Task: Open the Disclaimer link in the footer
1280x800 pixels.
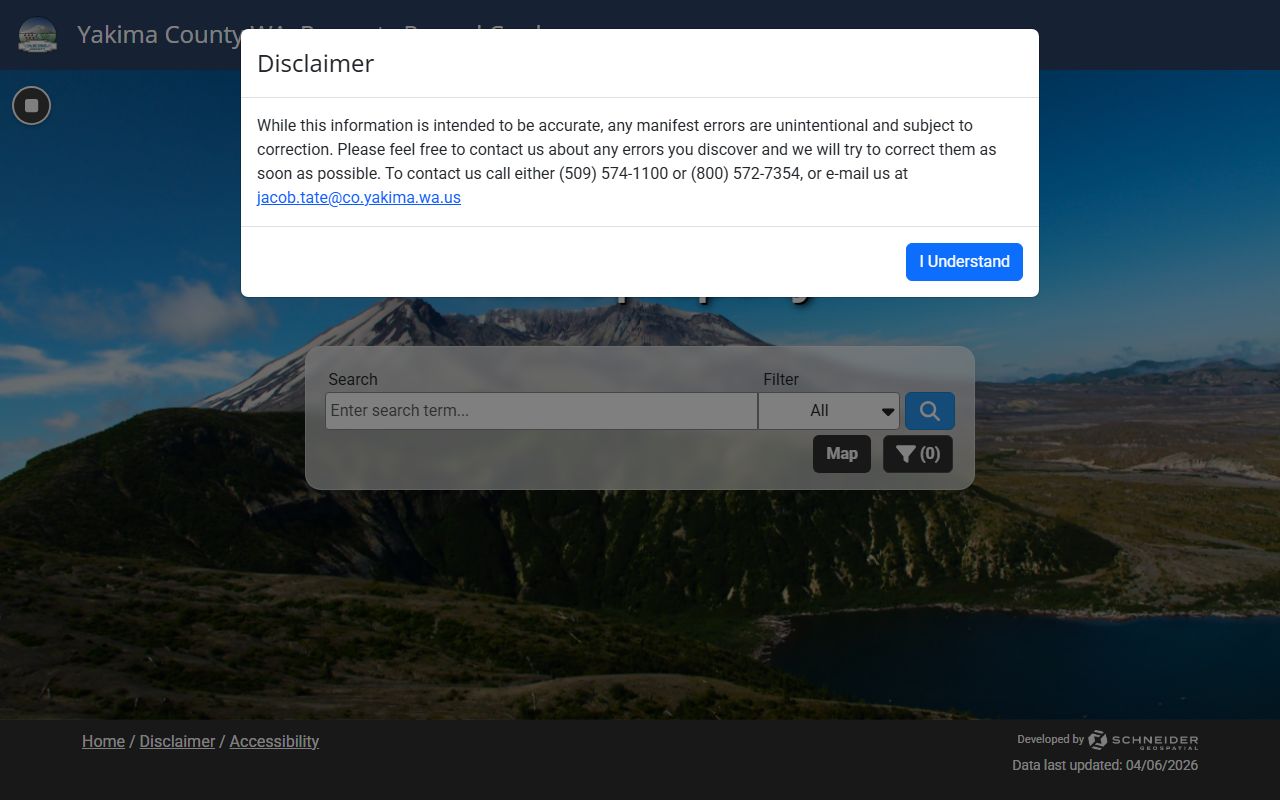Action: coord(177,741)
